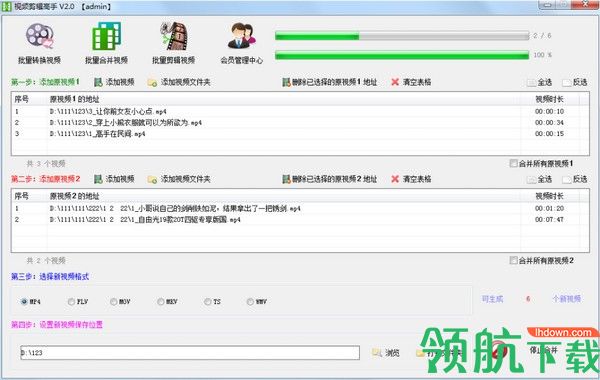Click 序号 header in 原视频1 table

coord(21,99)
